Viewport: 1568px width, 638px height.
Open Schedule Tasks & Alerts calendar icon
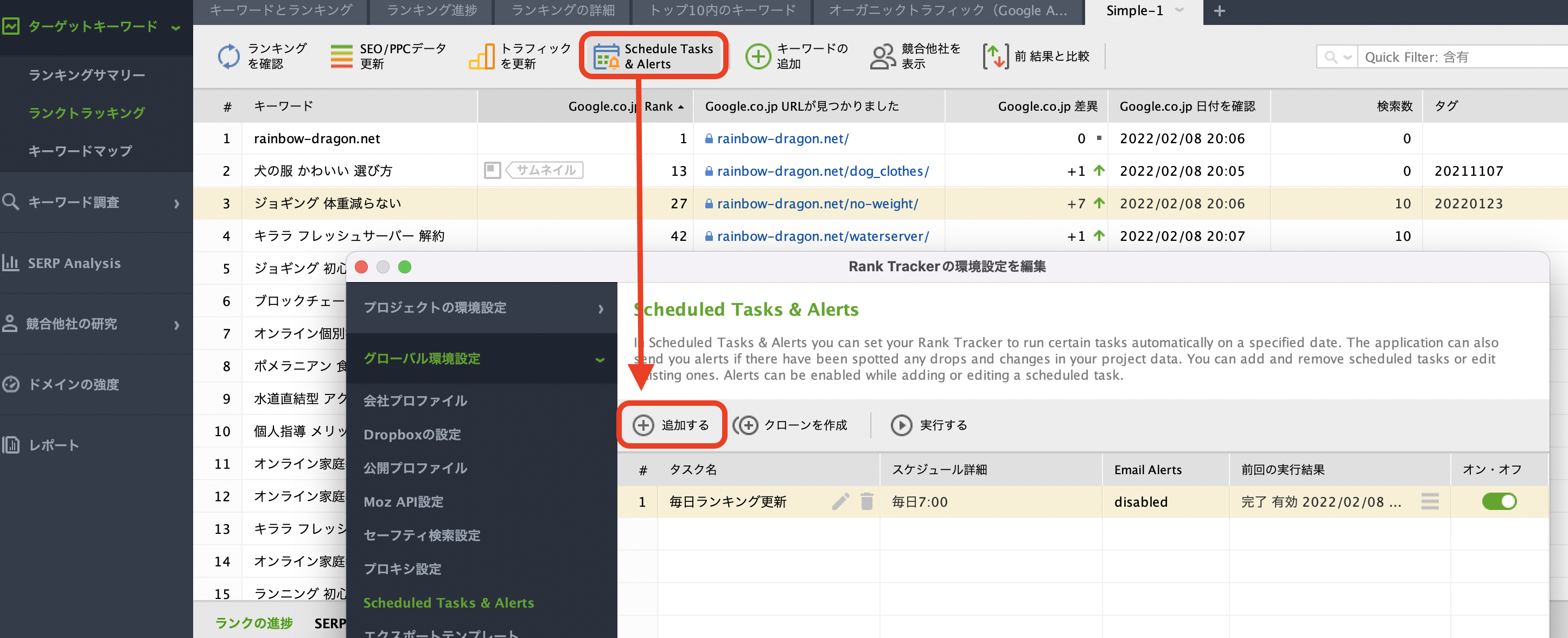tap(606, 56)
